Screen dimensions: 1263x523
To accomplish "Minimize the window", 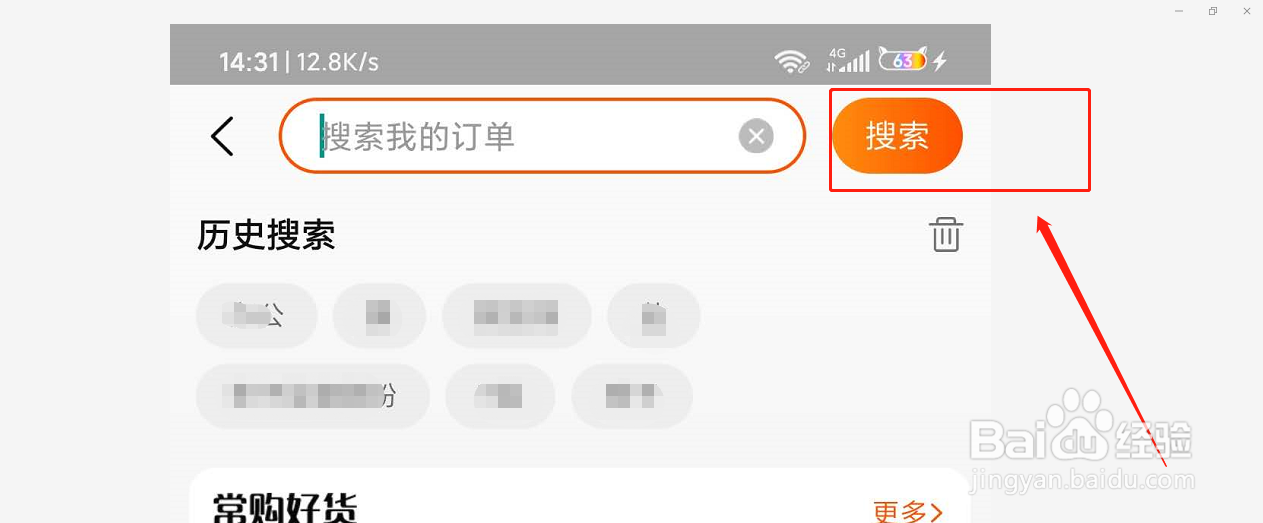I will 1179,11.
